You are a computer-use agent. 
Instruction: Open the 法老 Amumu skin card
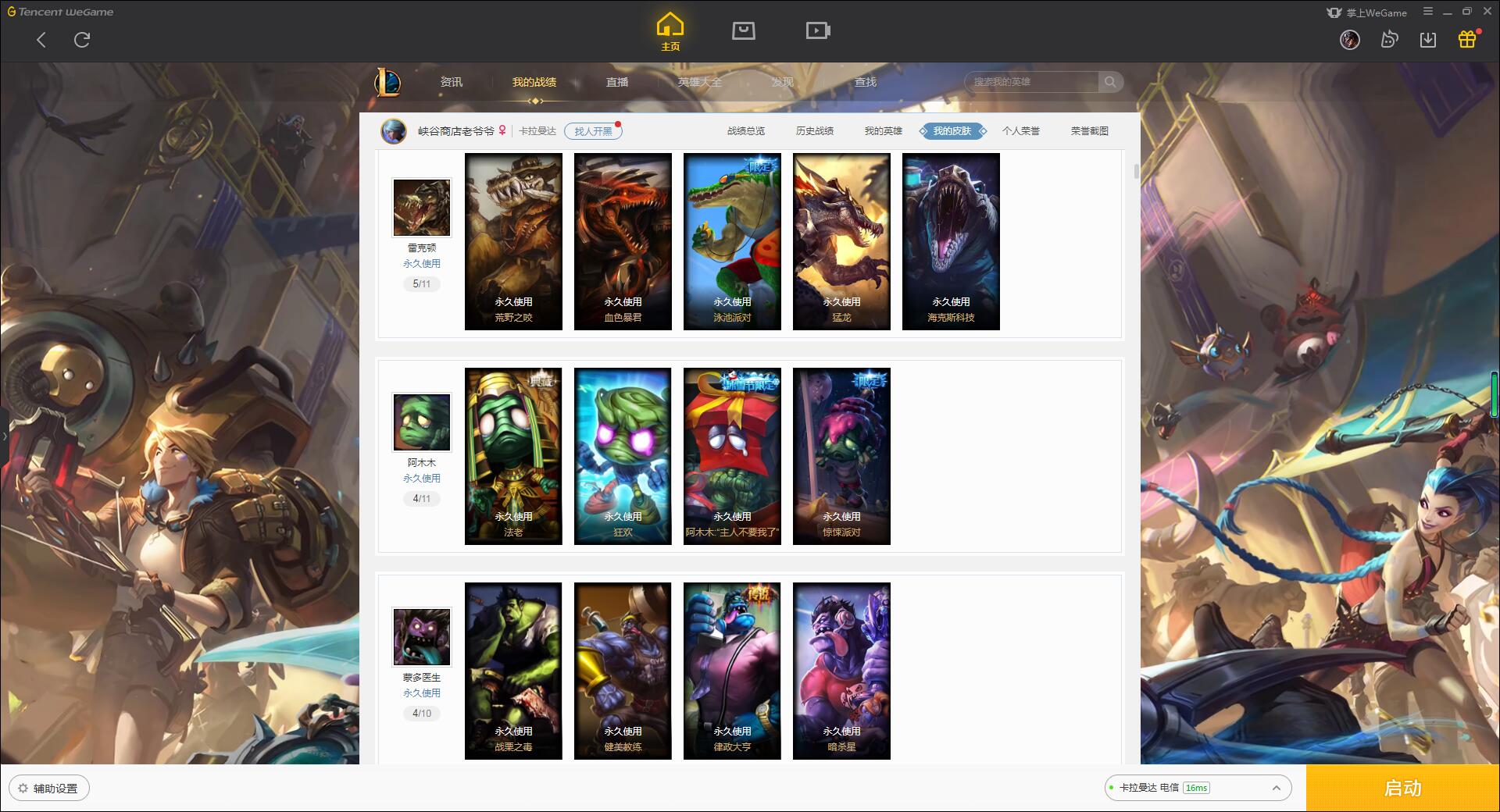click(513, 456)
